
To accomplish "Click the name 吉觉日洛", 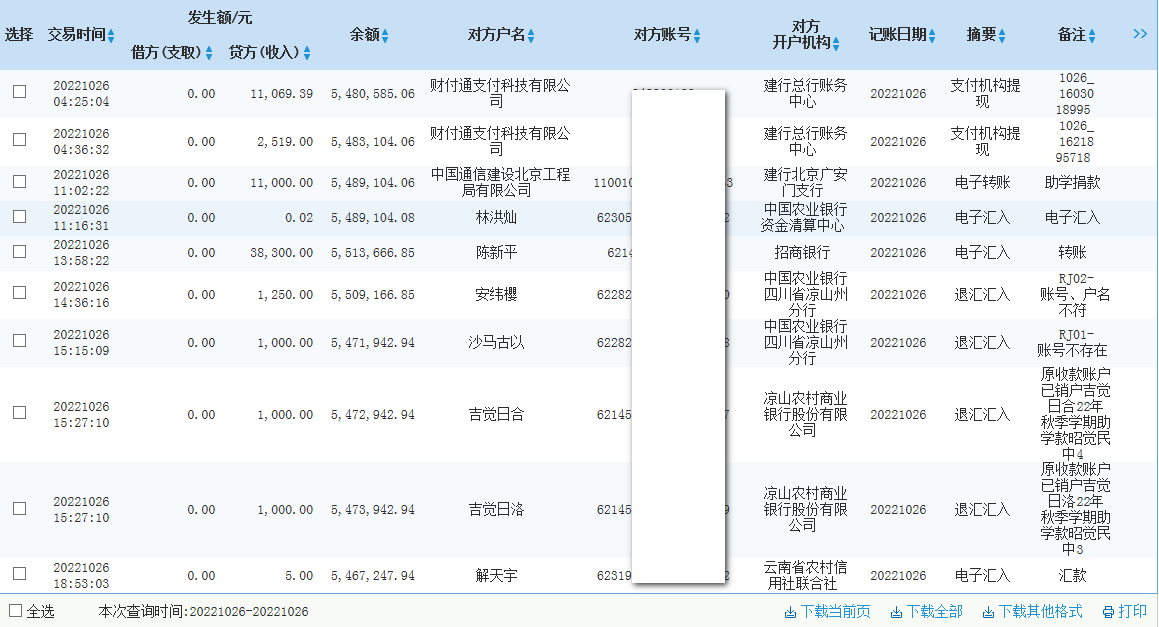I will [x=496, y=509].
